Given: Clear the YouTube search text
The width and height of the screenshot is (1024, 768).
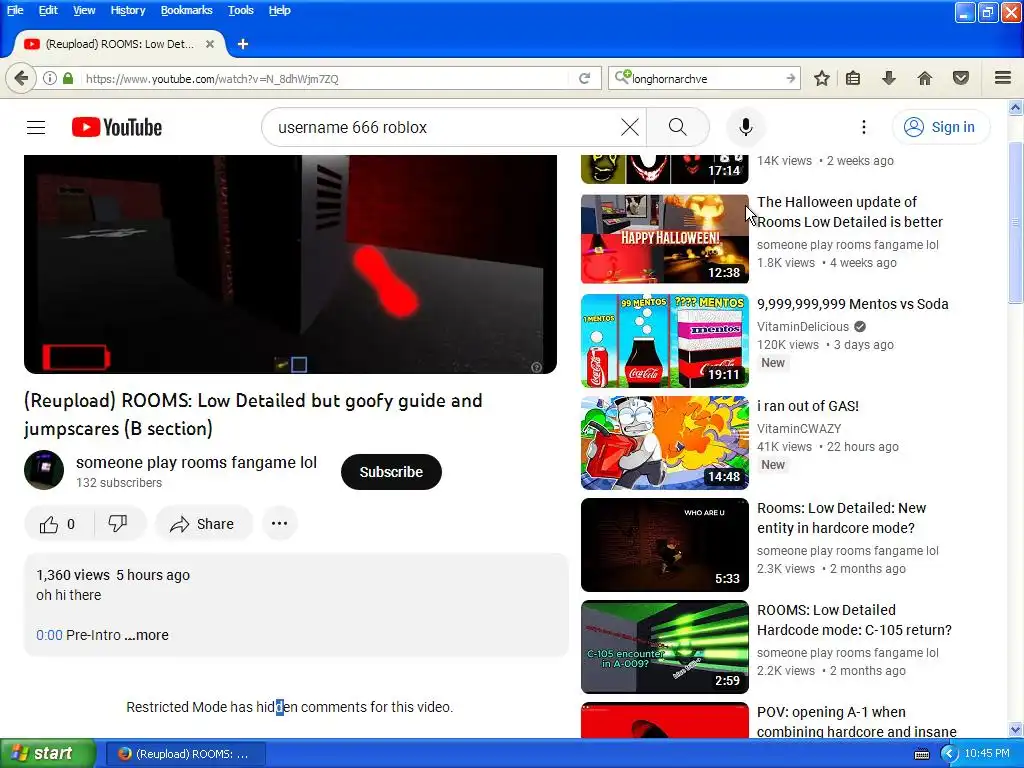Looking at the screenshot, I should point(630,127).
